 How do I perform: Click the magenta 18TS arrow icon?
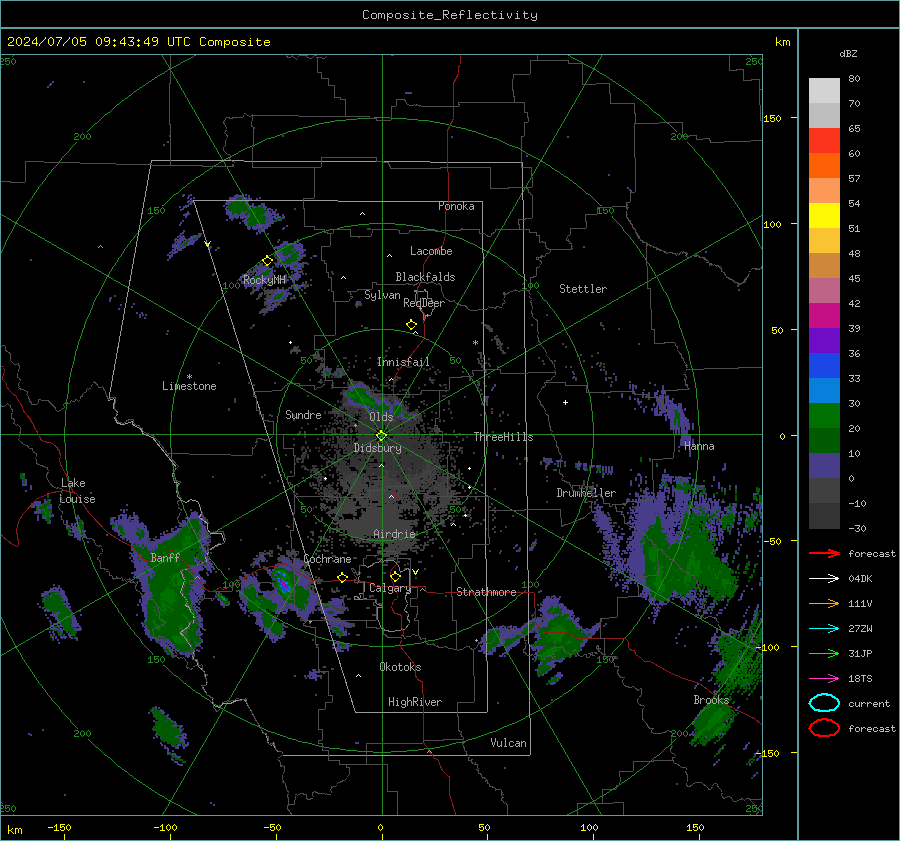coord(824,679)
